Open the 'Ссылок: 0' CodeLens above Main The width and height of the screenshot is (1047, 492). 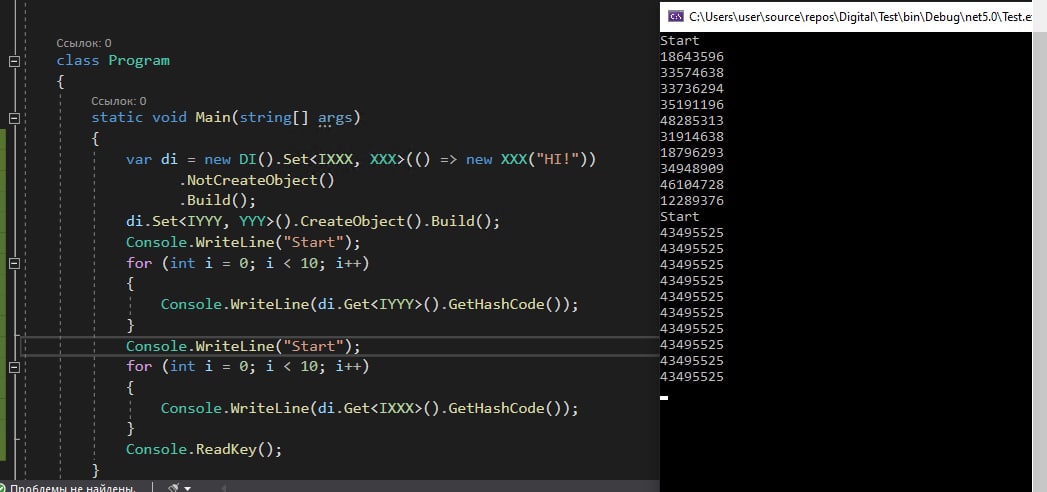[119, 101]
